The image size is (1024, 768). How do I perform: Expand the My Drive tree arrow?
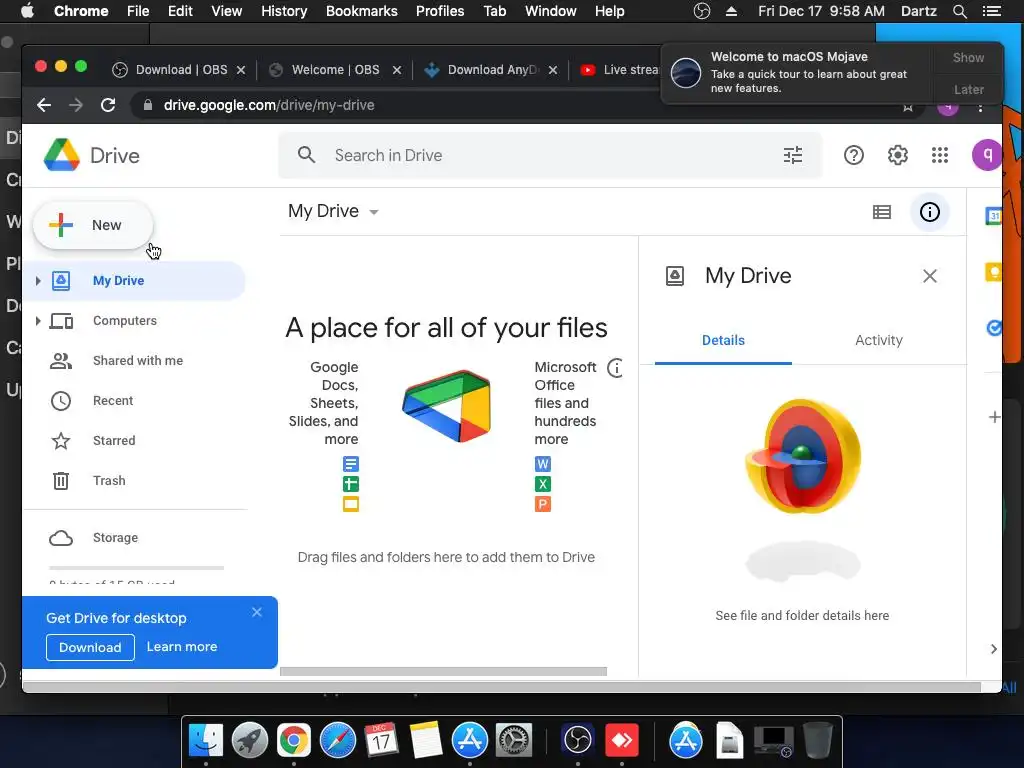click(38, 281)
